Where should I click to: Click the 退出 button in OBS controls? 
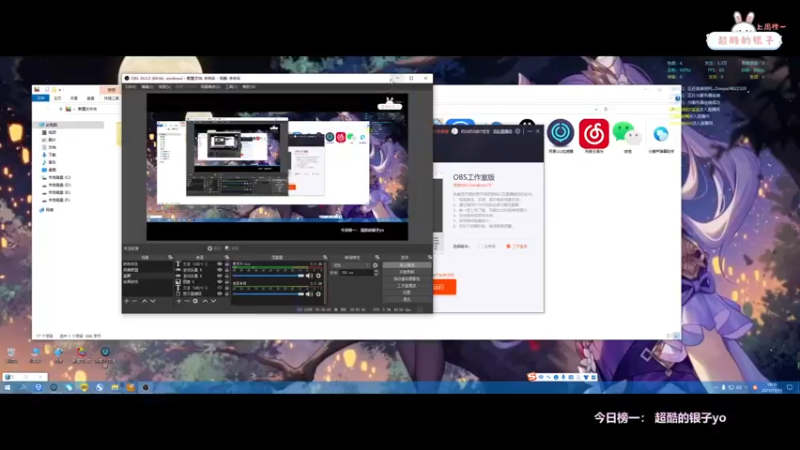pos(407,299)
